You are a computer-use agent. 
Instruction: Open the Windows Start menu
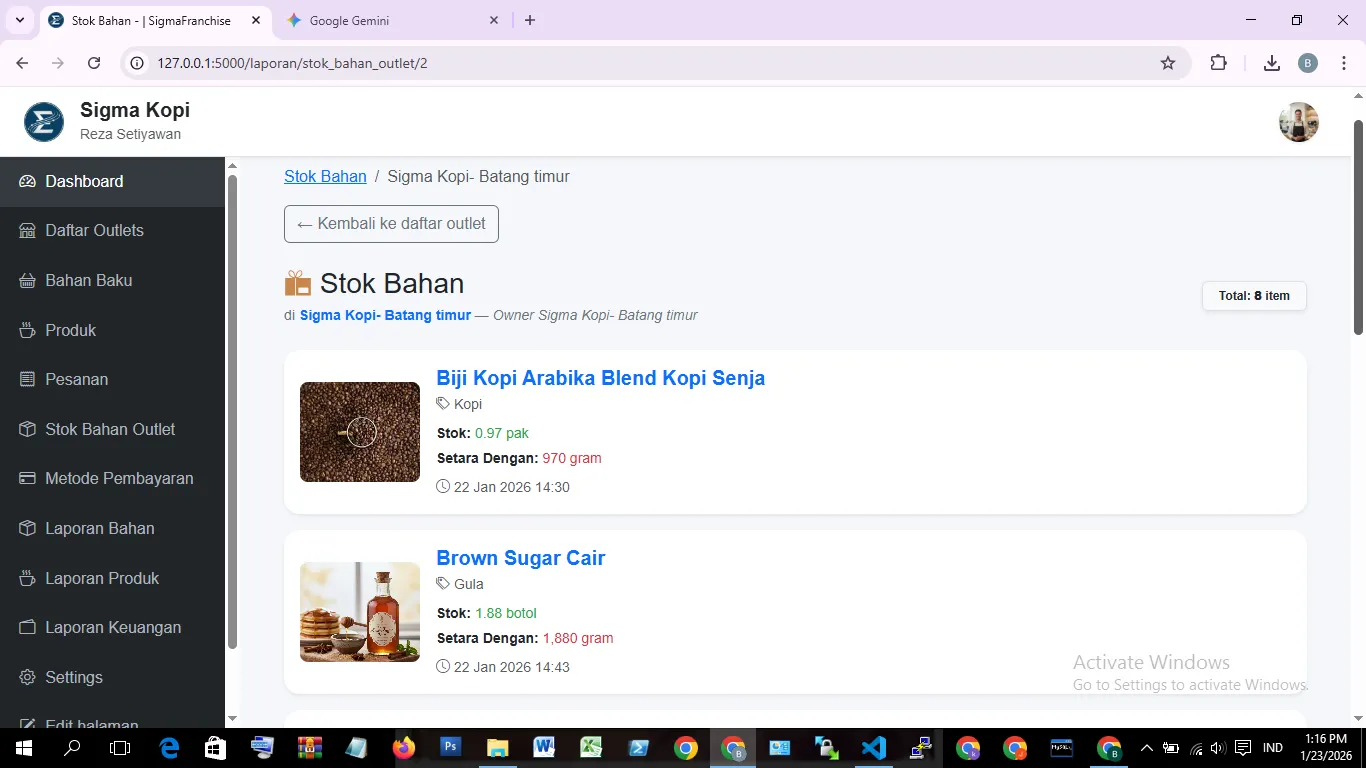pos(22,748)
